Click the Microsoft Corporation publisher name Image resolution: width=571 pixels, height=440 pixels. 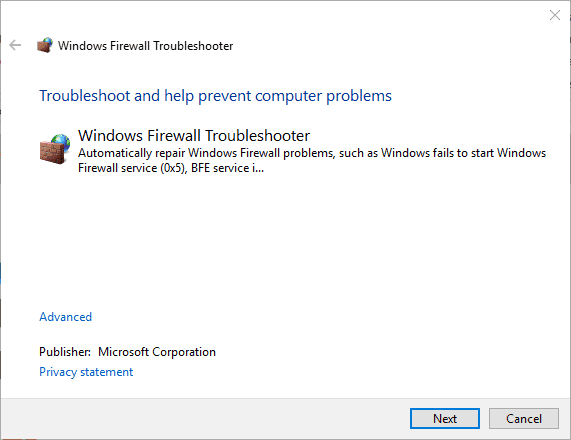click(x=157, y=352)
